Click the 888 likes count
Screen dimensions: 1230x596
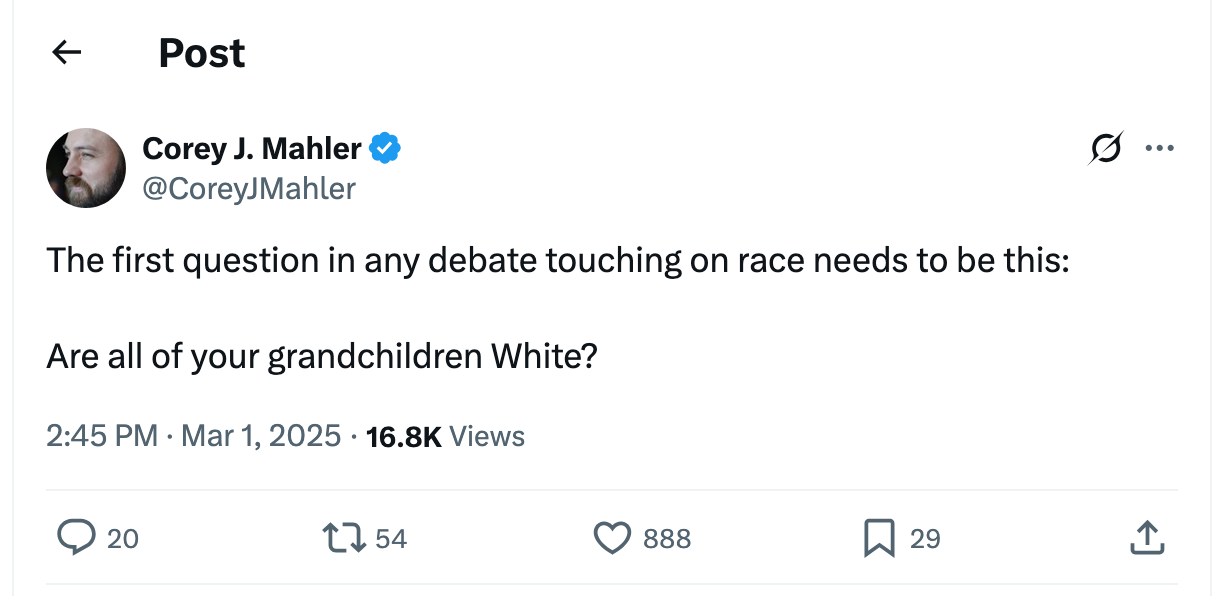click(x=667, y=539)
